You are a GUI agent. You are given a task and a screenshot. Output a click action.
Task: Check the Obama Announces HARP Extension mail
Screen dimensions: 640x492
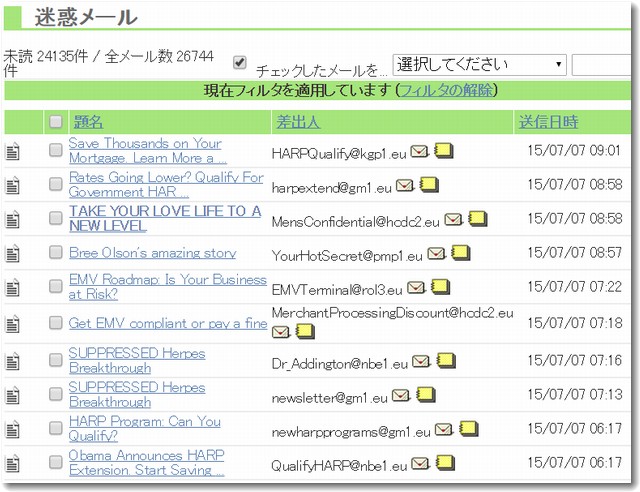(56, 462)
